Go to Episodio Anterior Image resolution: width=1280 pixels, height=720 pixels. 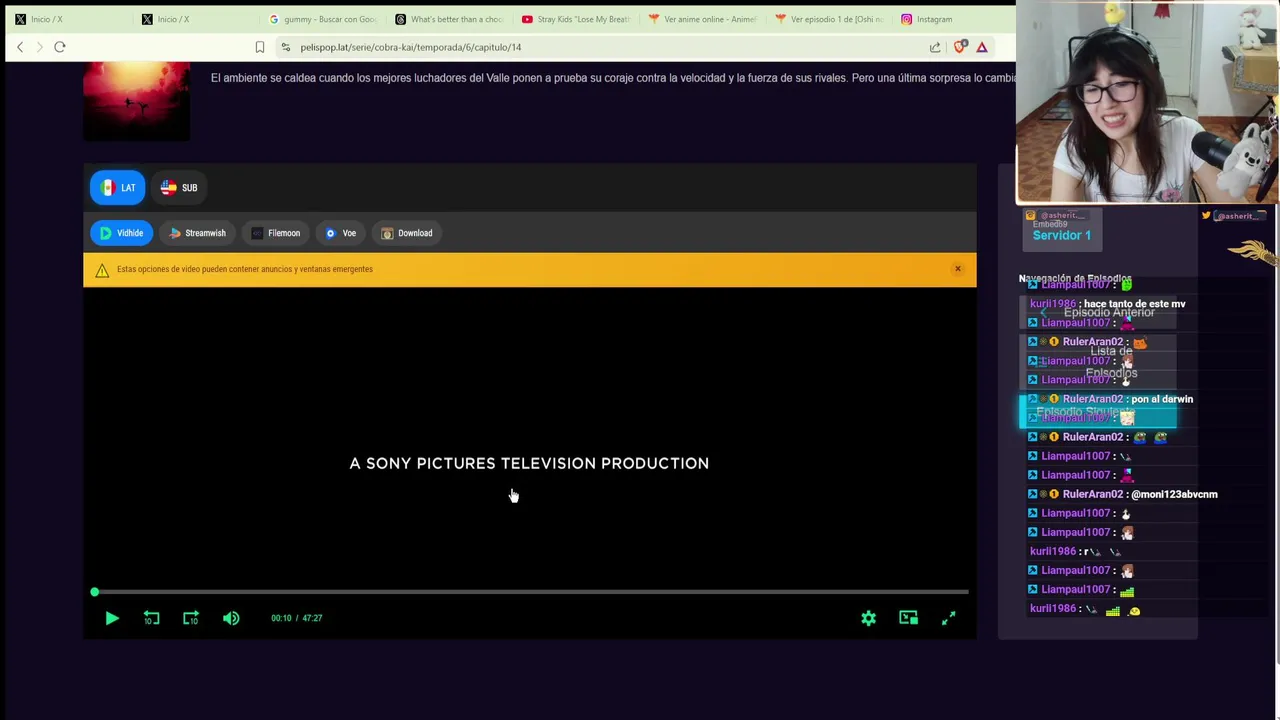1099,312
